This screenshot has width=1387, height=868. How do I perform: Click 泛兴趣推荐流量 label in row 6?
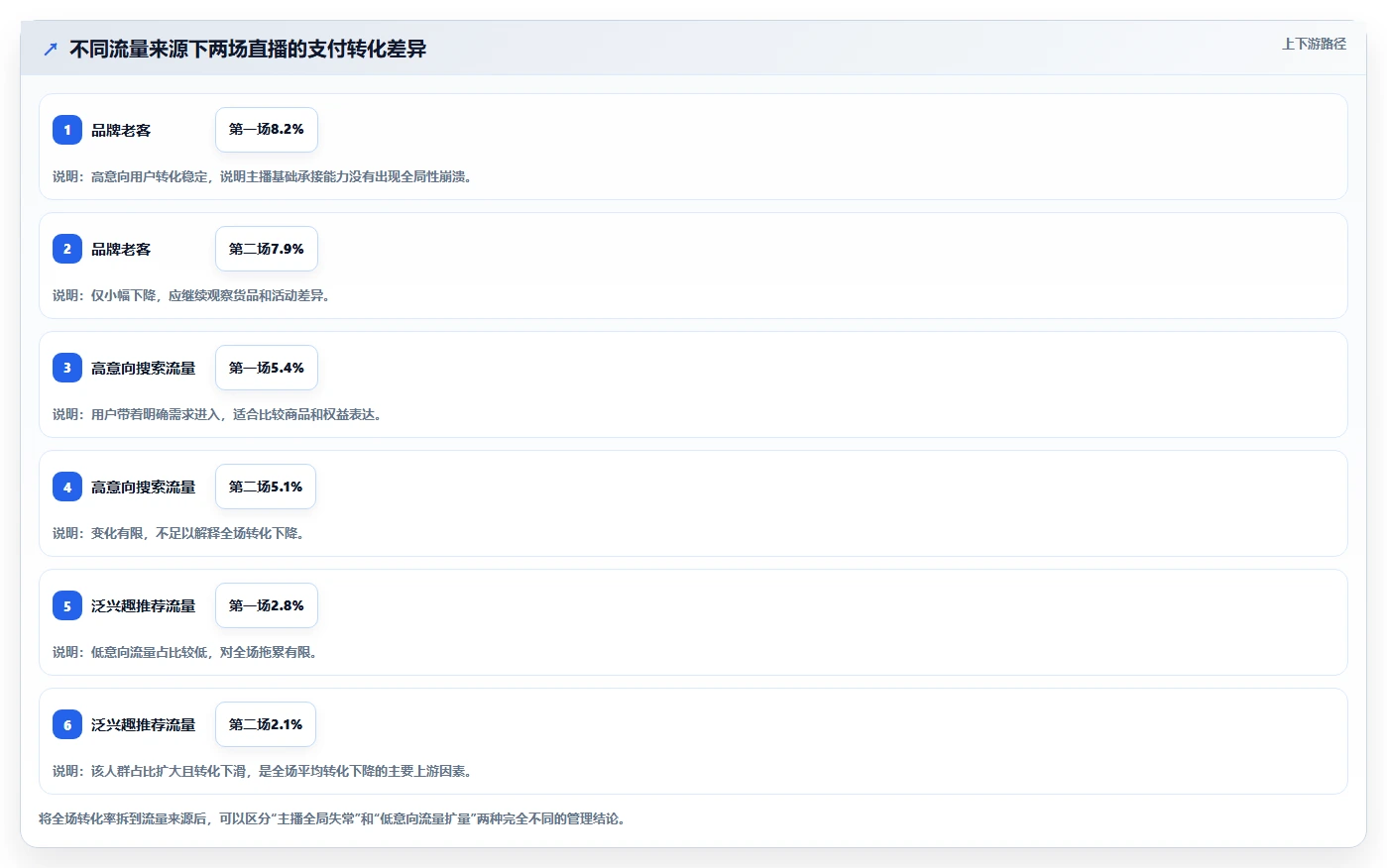tap(144, 724)
